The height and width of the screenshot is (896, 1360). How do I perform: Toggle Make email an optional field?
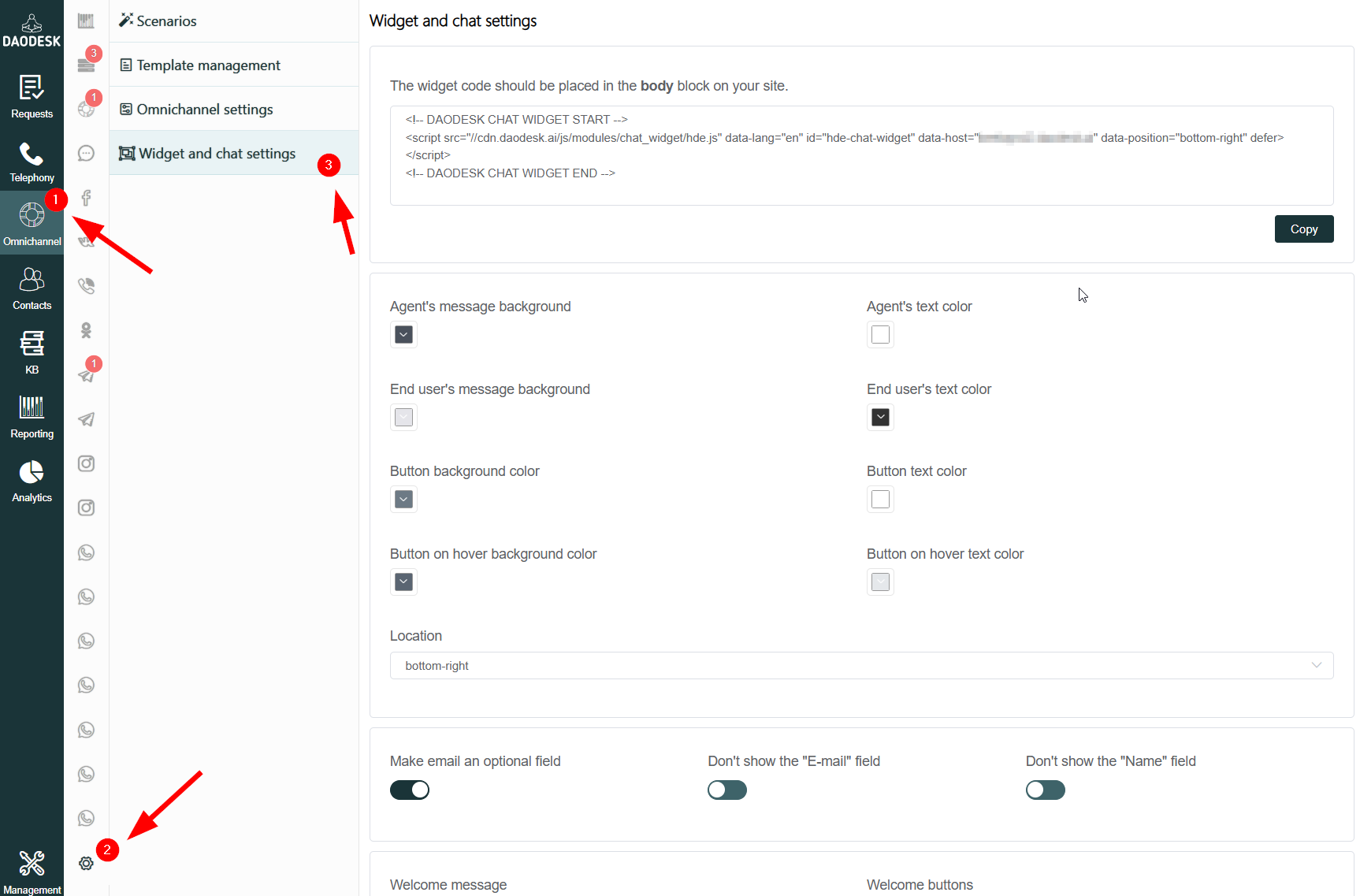[x=410, y=790]
